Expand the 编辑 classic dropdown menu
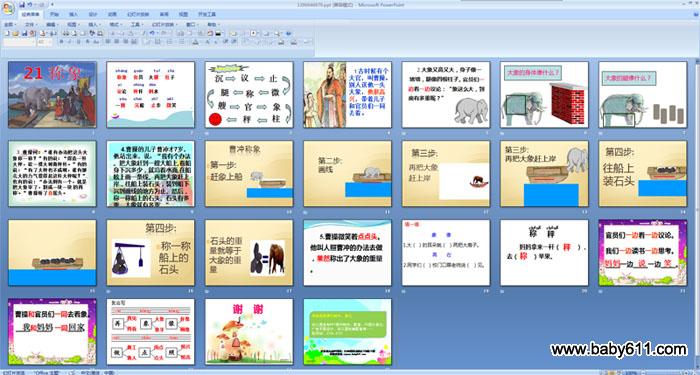This screenshot has height=375, width=700. (52, 25)
